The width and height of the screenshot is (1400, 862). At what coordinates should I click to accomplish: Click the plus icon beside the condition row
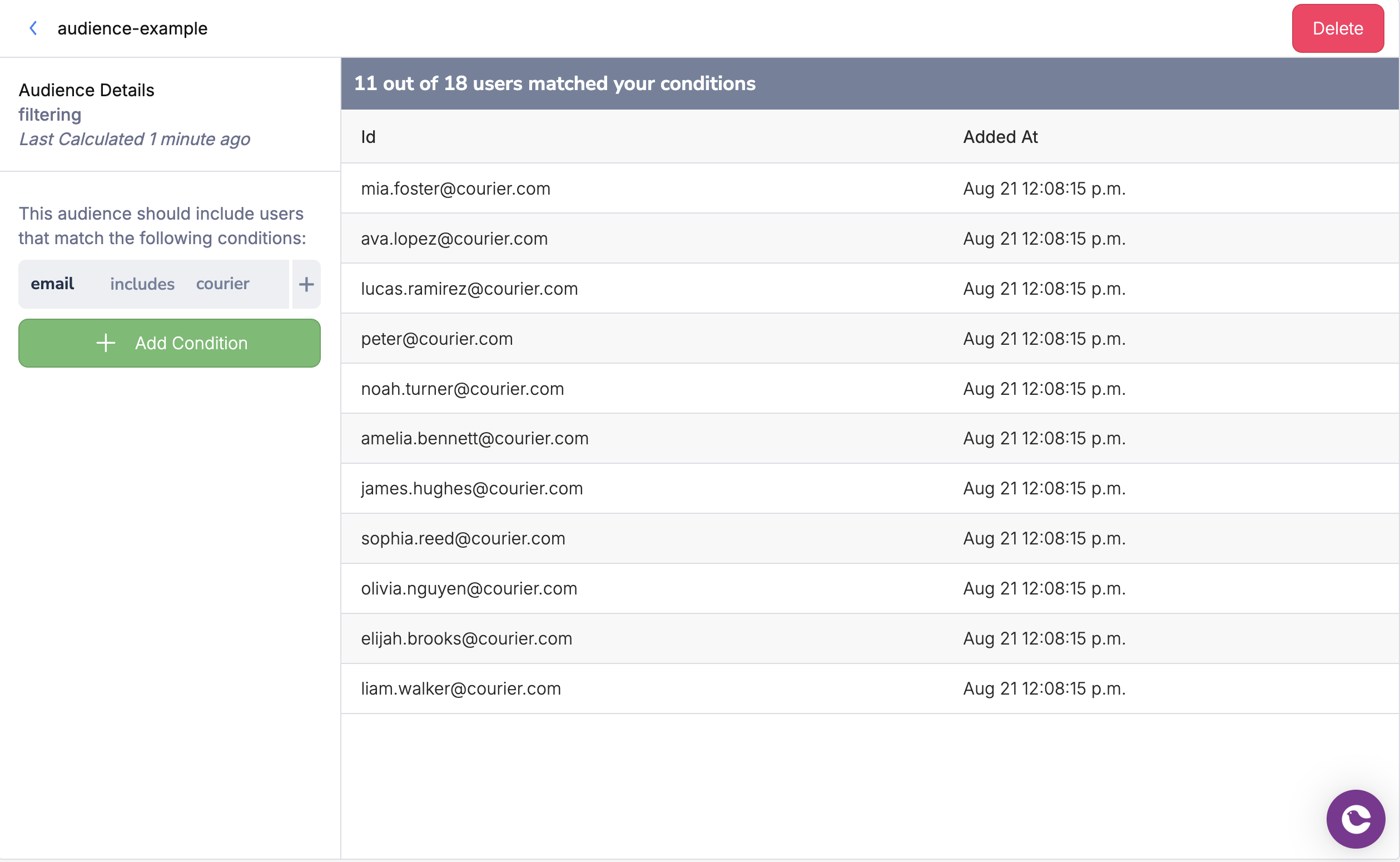(x=306, y=284)
